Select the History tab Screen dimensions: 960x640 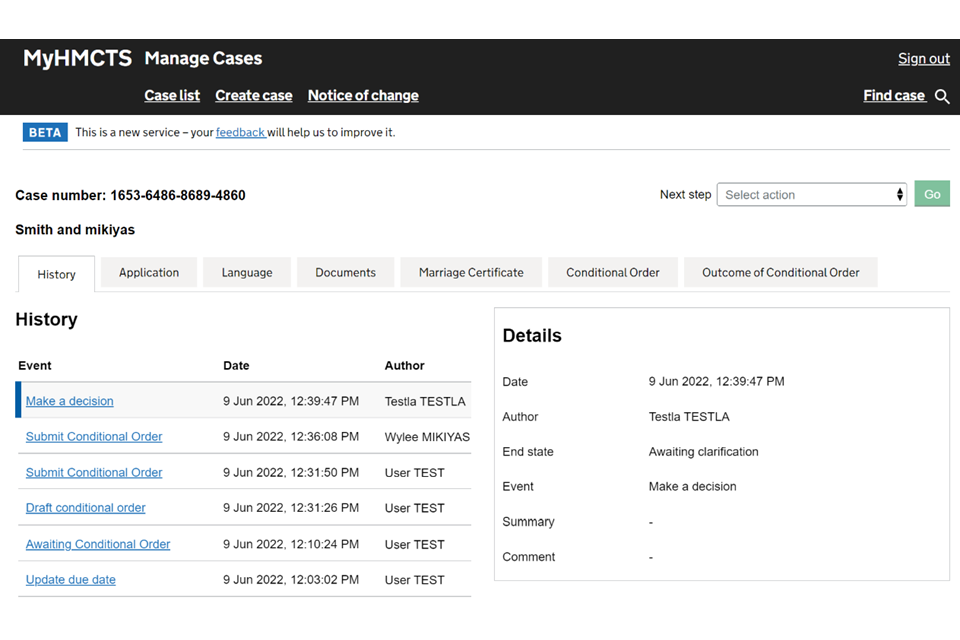pyautogui.click(x=57, y=275)
